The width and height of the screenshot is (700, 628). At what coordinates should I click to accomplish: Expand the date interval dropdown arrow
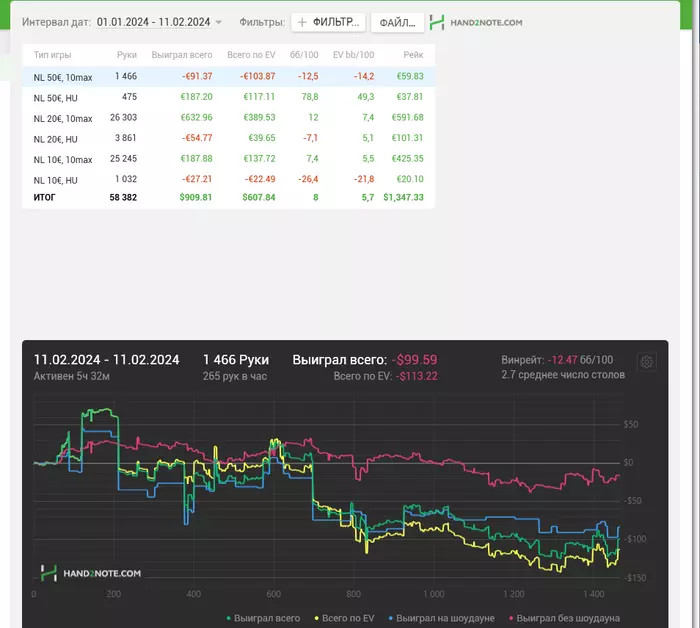[219, 22]
